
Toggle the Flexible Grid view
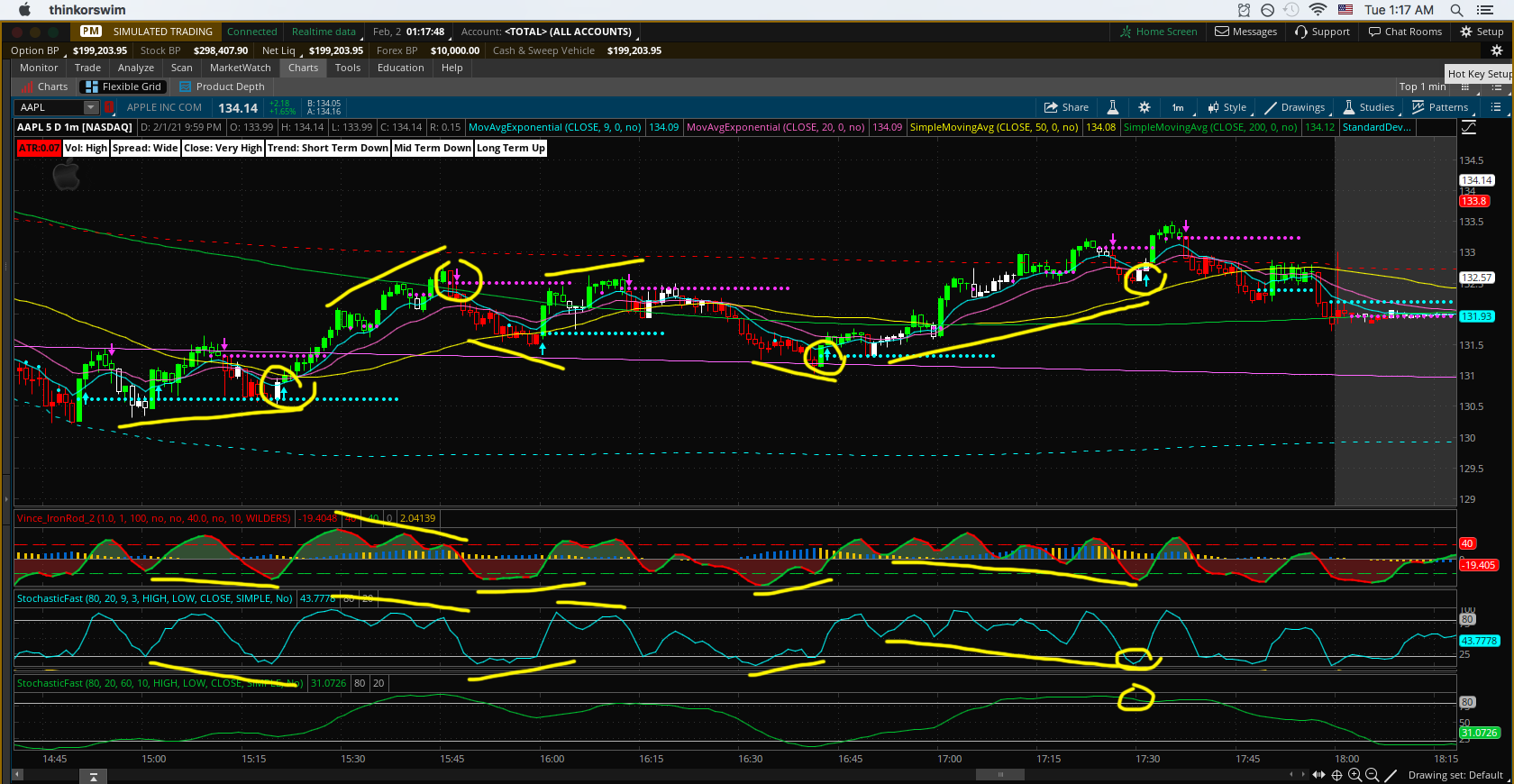123,87
